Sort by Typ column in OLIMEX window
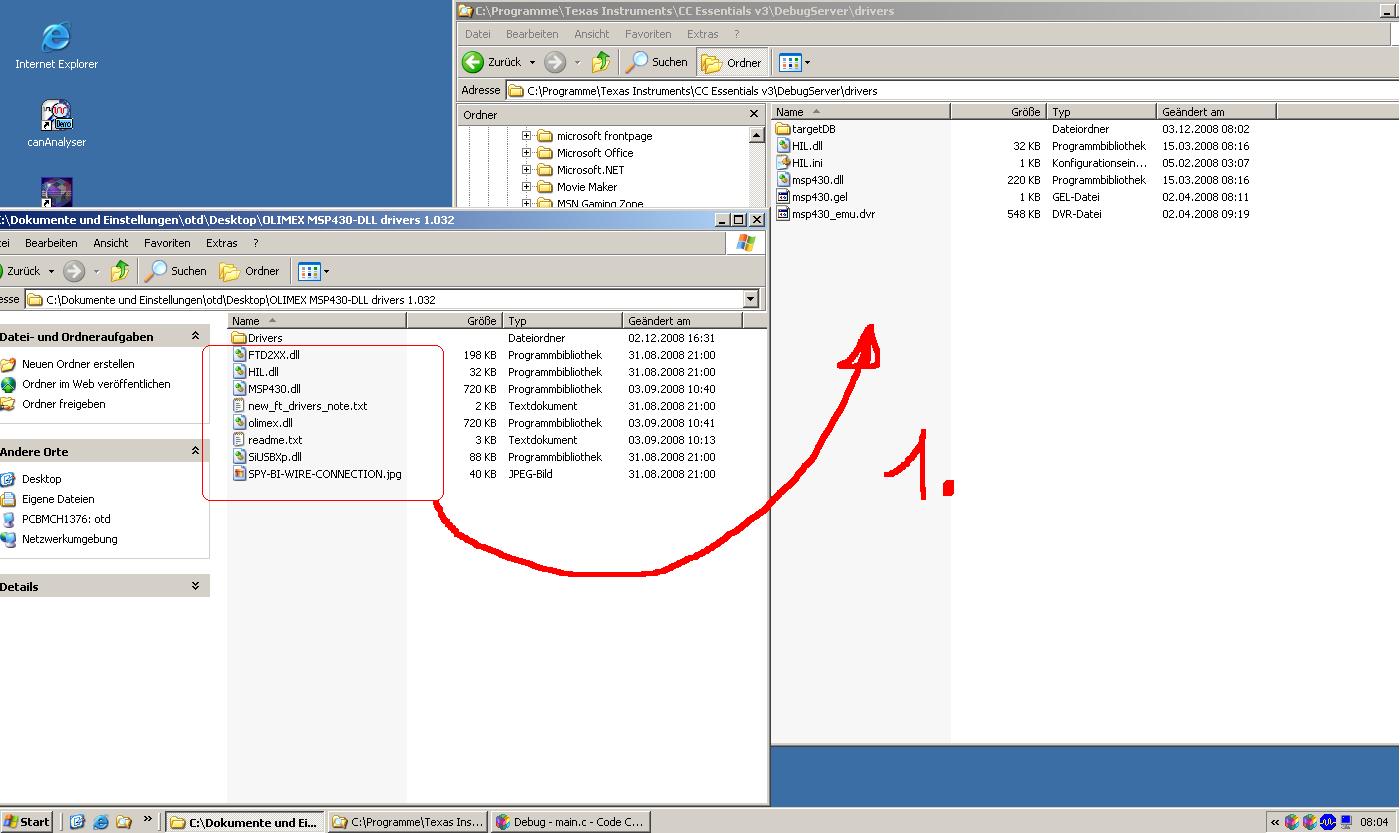Viewport: 1400px width, 833px height. coord(562,321)
